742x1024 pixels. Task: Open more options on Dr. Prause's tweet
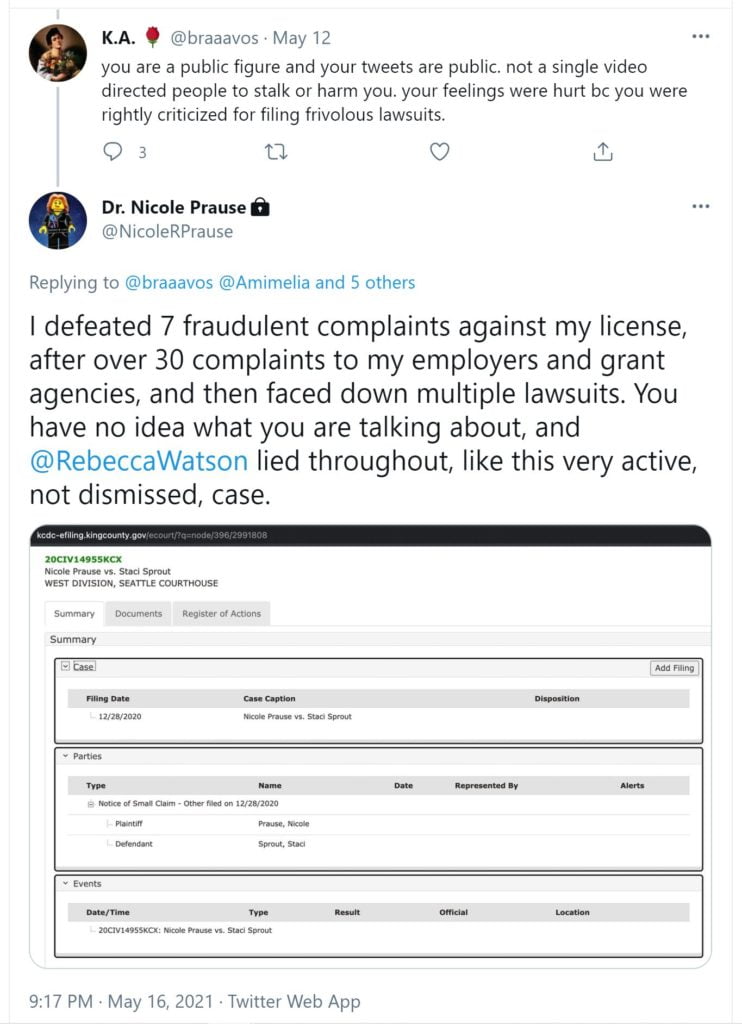click(700, 204)
